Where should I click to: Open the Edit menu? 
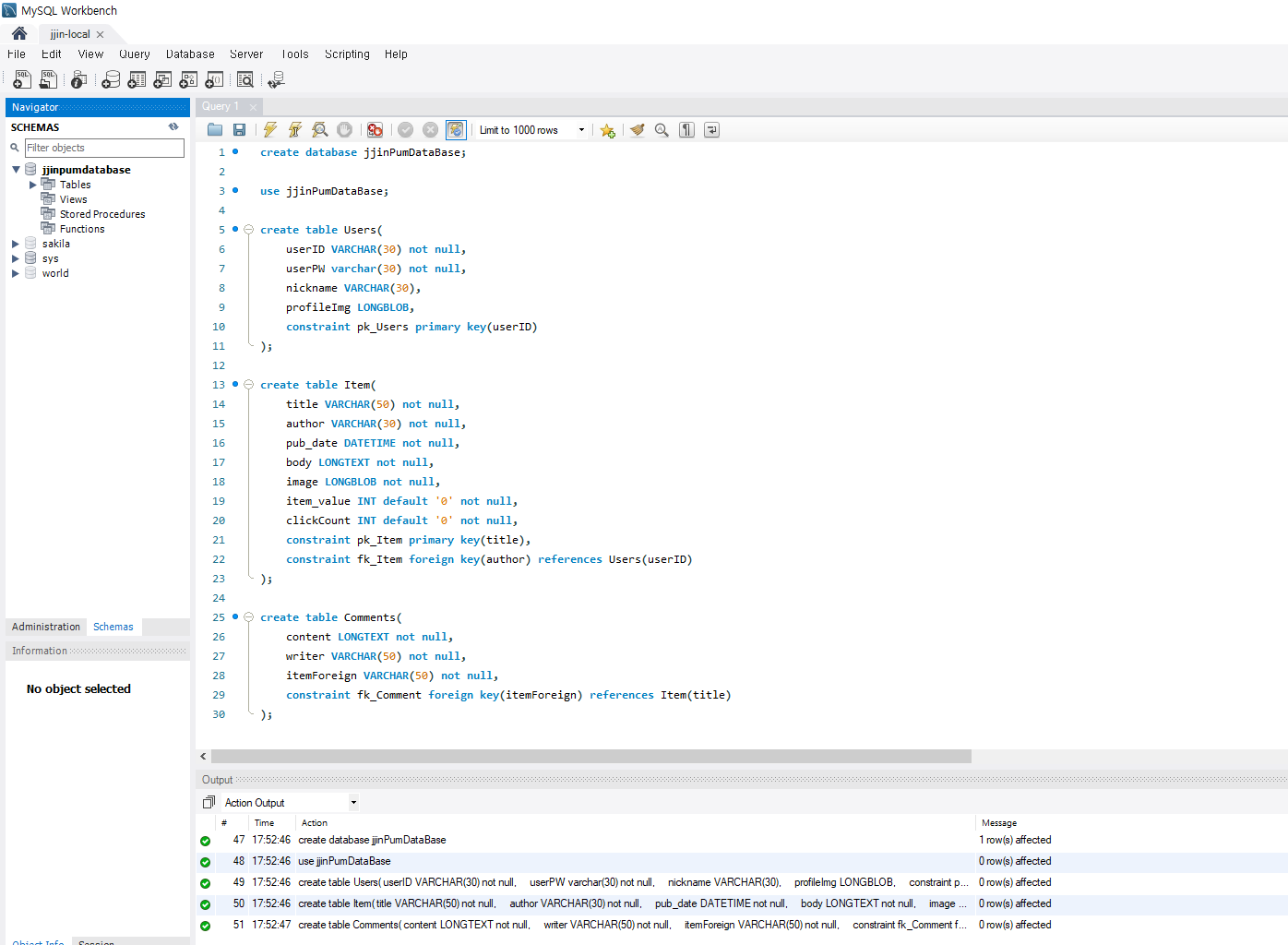click(x=52, y=54)
